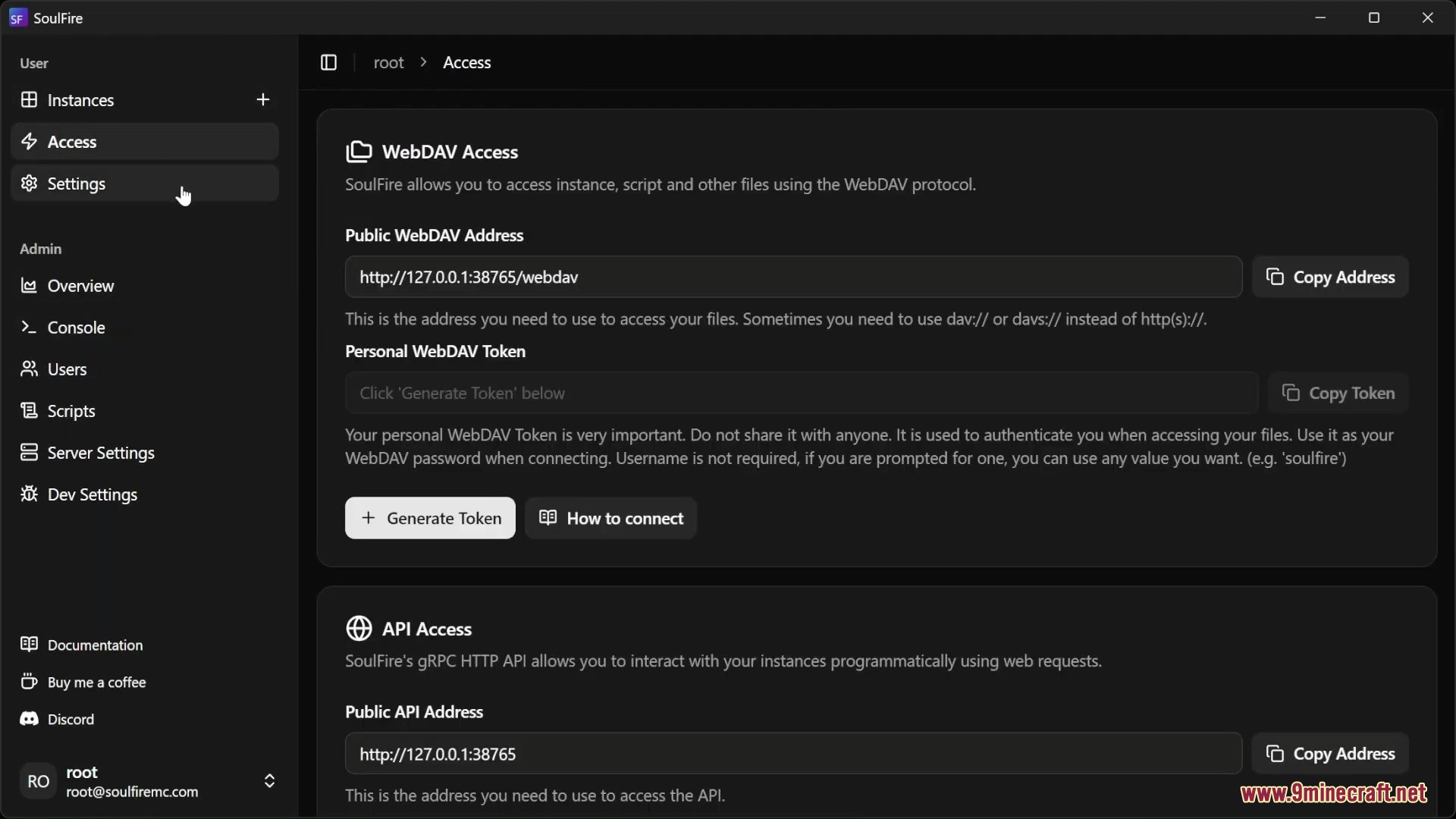
Task: Click the Public API Address field
Action: (793, 754)
